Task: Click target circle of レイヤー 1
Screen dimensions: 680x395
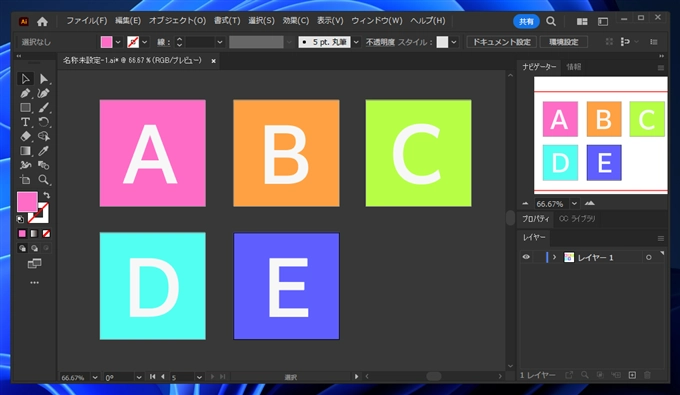Action: pos(648,258)
